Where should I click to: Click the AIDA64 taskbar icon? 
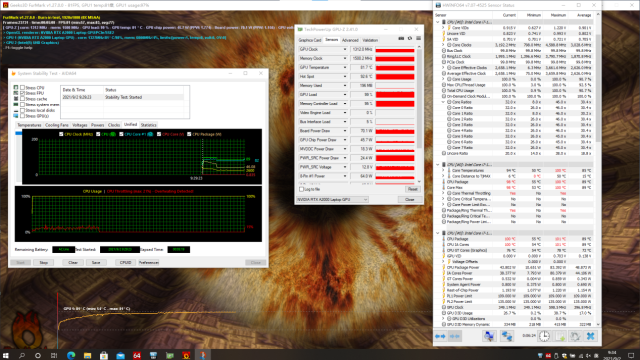click(137, 356)
